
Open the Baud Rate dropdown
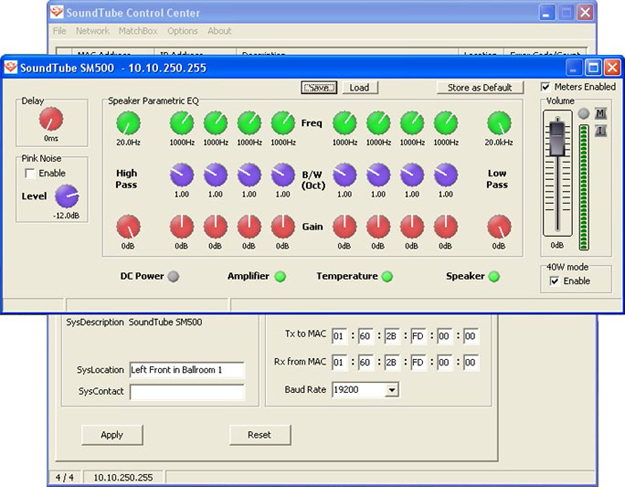392,390
